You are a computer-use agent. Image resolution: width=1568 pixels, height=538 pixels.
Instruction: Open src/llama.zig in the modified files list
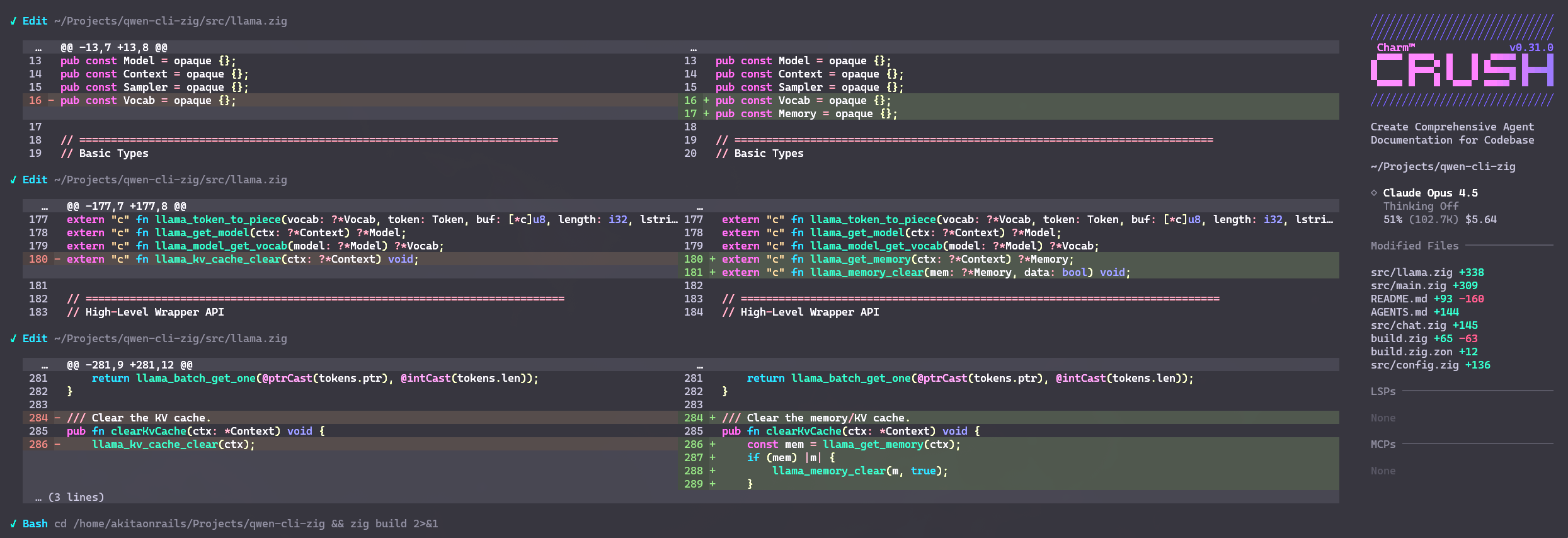1411,272
